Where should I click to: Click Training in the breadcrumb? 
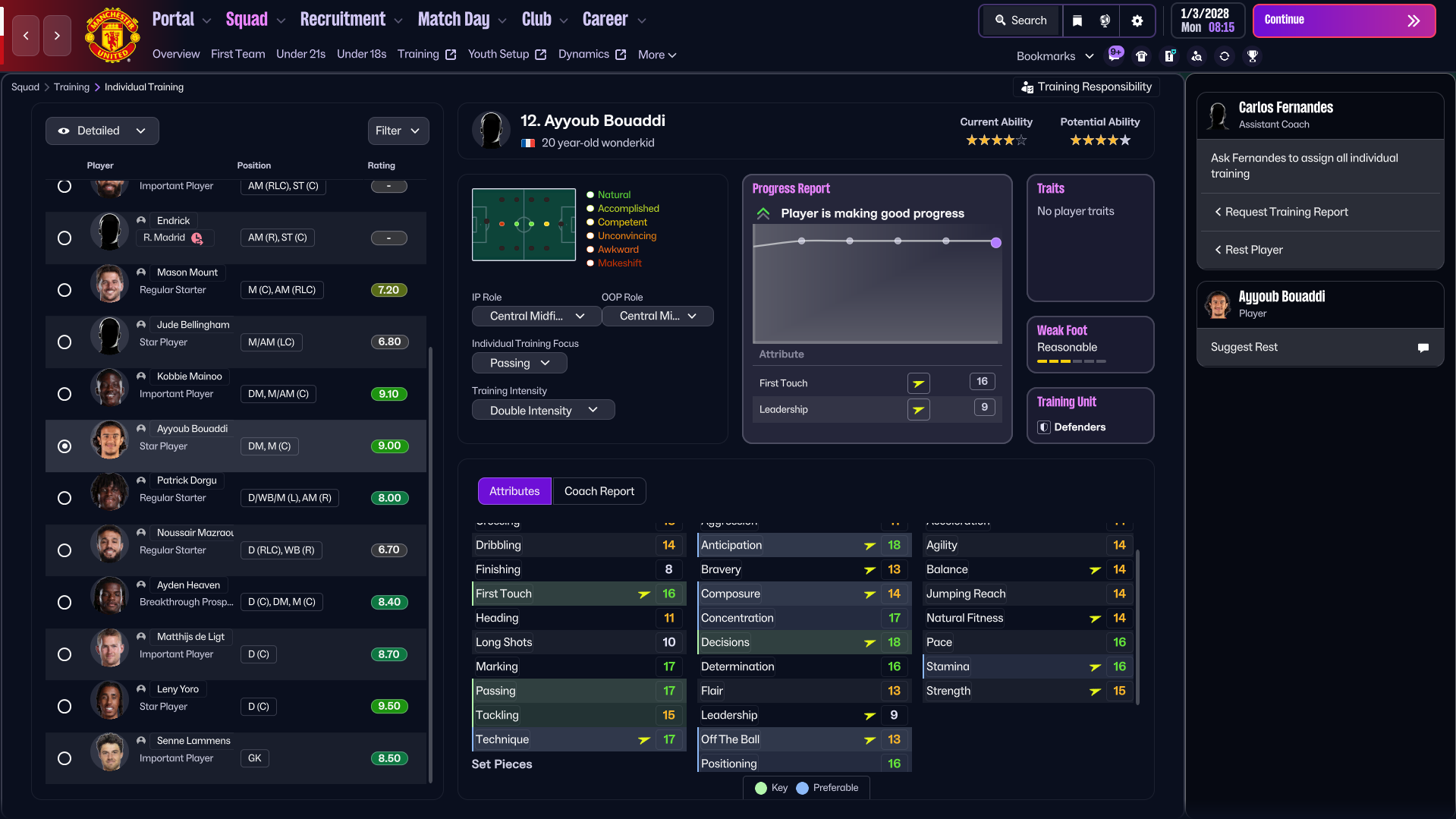coord(71,87)
